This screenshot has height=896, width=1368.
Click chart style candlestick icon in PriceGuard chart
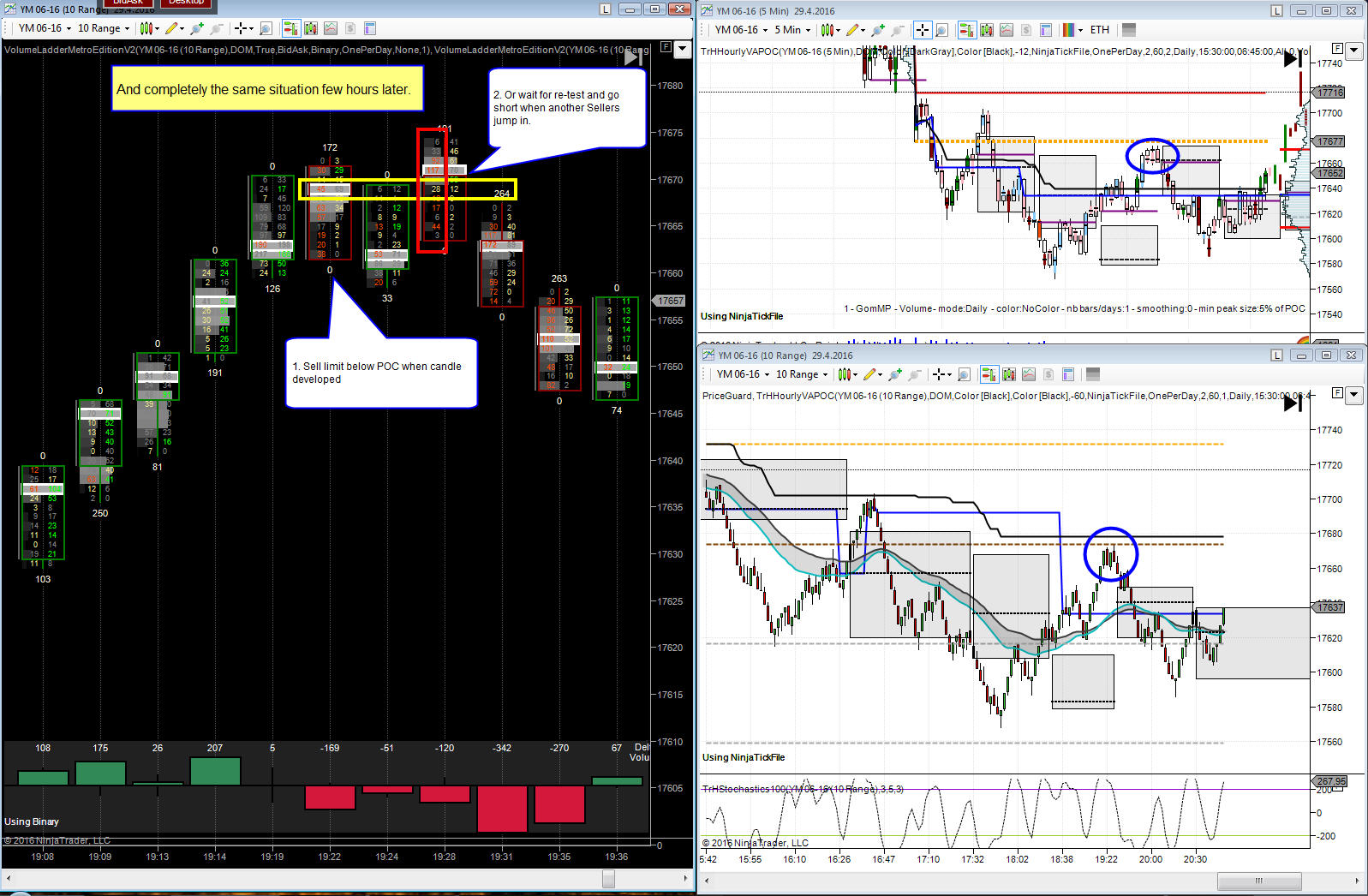click(x=845, y=374)
